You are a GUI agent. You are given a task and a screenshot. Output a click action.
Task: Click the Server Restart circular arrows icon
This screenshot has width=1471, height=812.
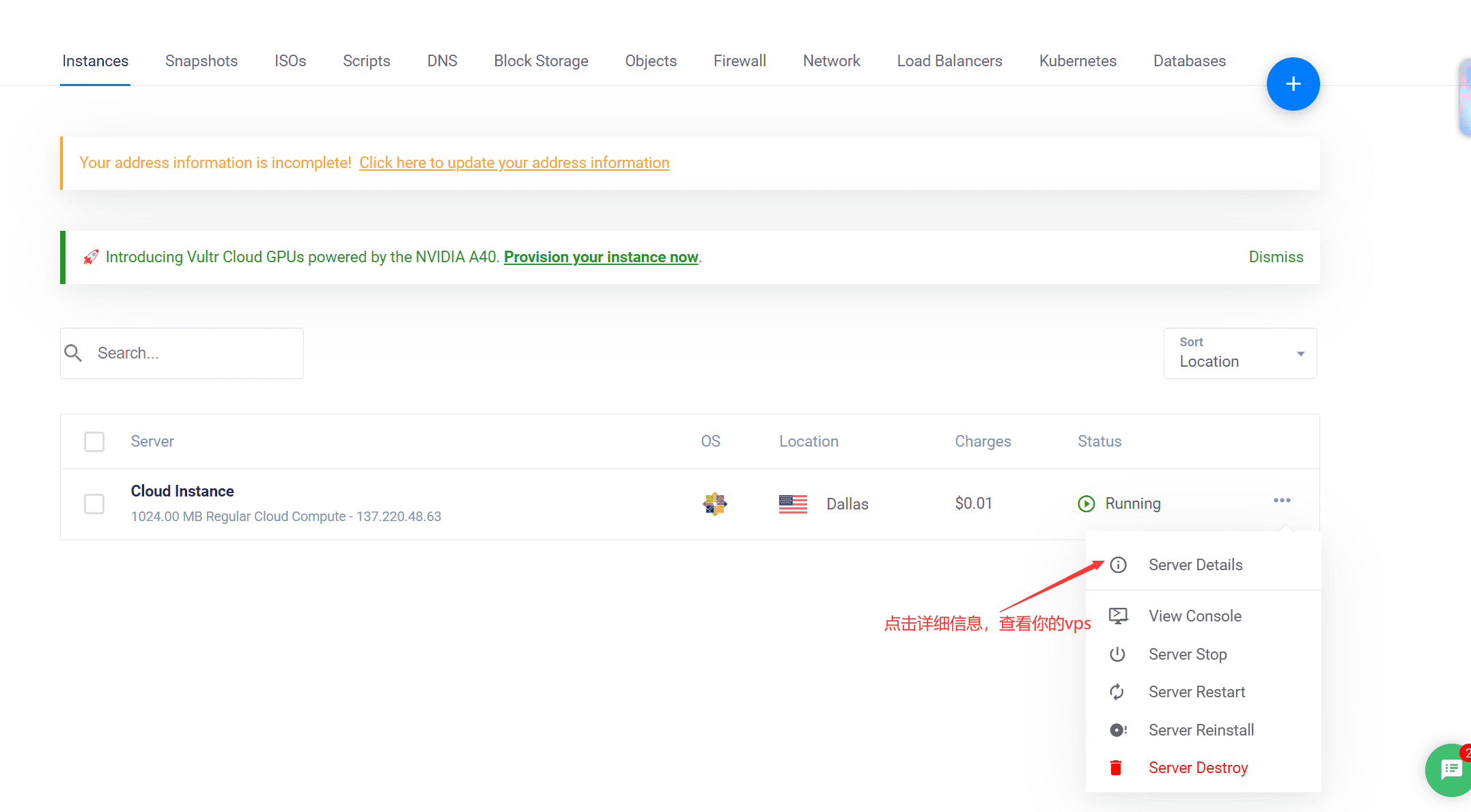(x=1117, y=692)
